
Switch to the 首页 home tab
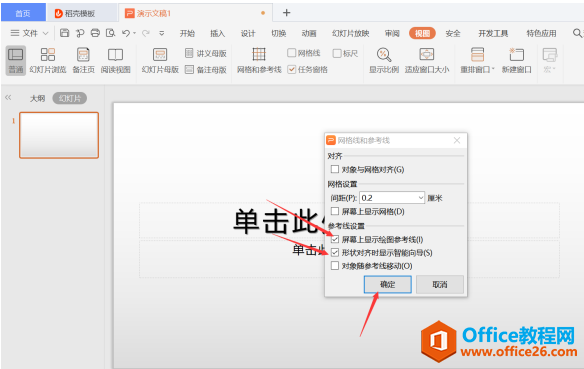[x=23, y=13]
